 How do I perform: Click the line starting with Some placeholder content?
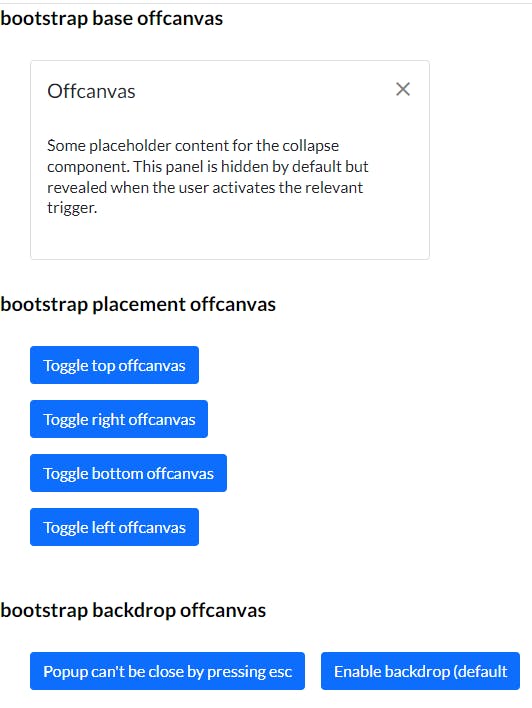pyautogui.click(x=193, y=146)
